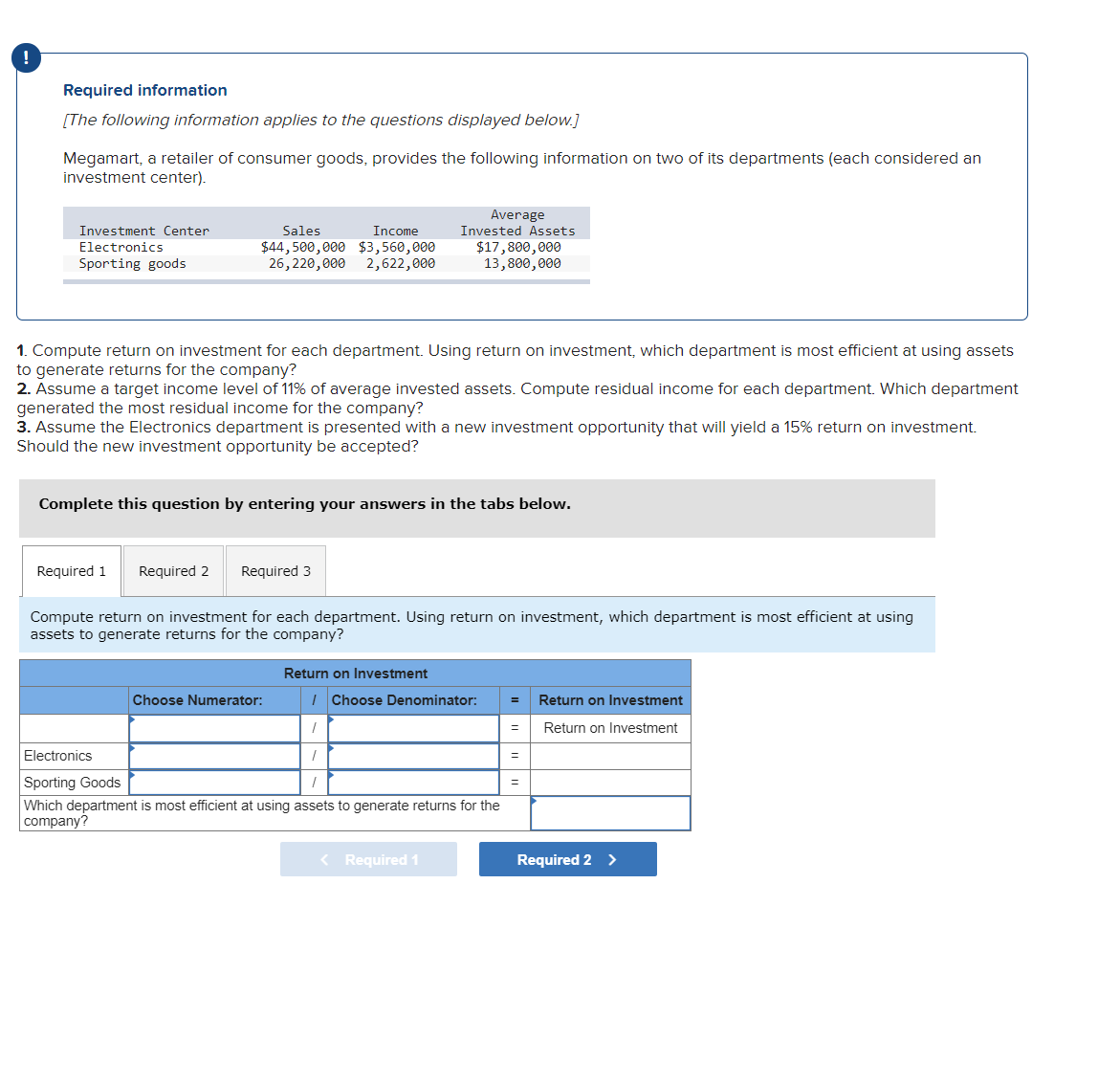
Task: Click the Return on Investment table title
Action: click(356, 673)
